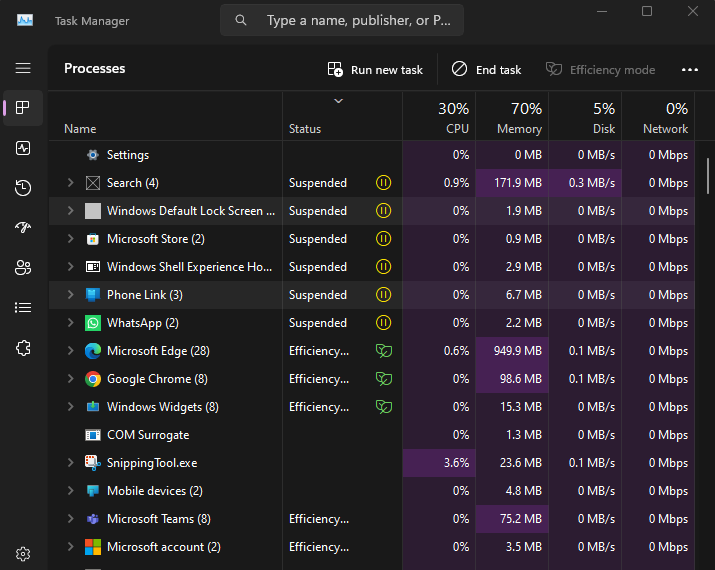The height and width of the screenshot is (570, 715).
Task: Click the Google Chrome efficiency leaf icon
Action: [384, 379]
